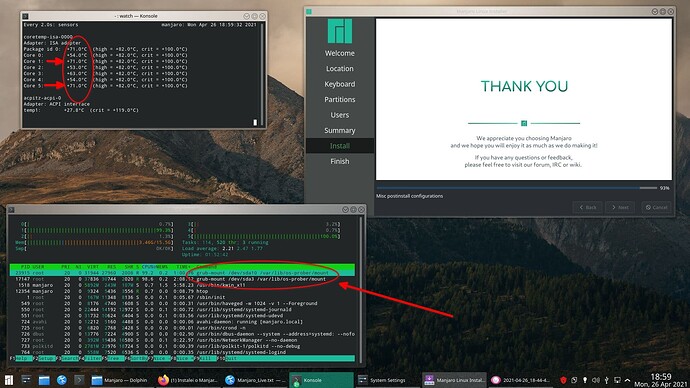The height and width of the screenshot is (388, 690).
Task: Click the installer progress bar at 93%
Action: pyautogui.click(x=517, y=188)
